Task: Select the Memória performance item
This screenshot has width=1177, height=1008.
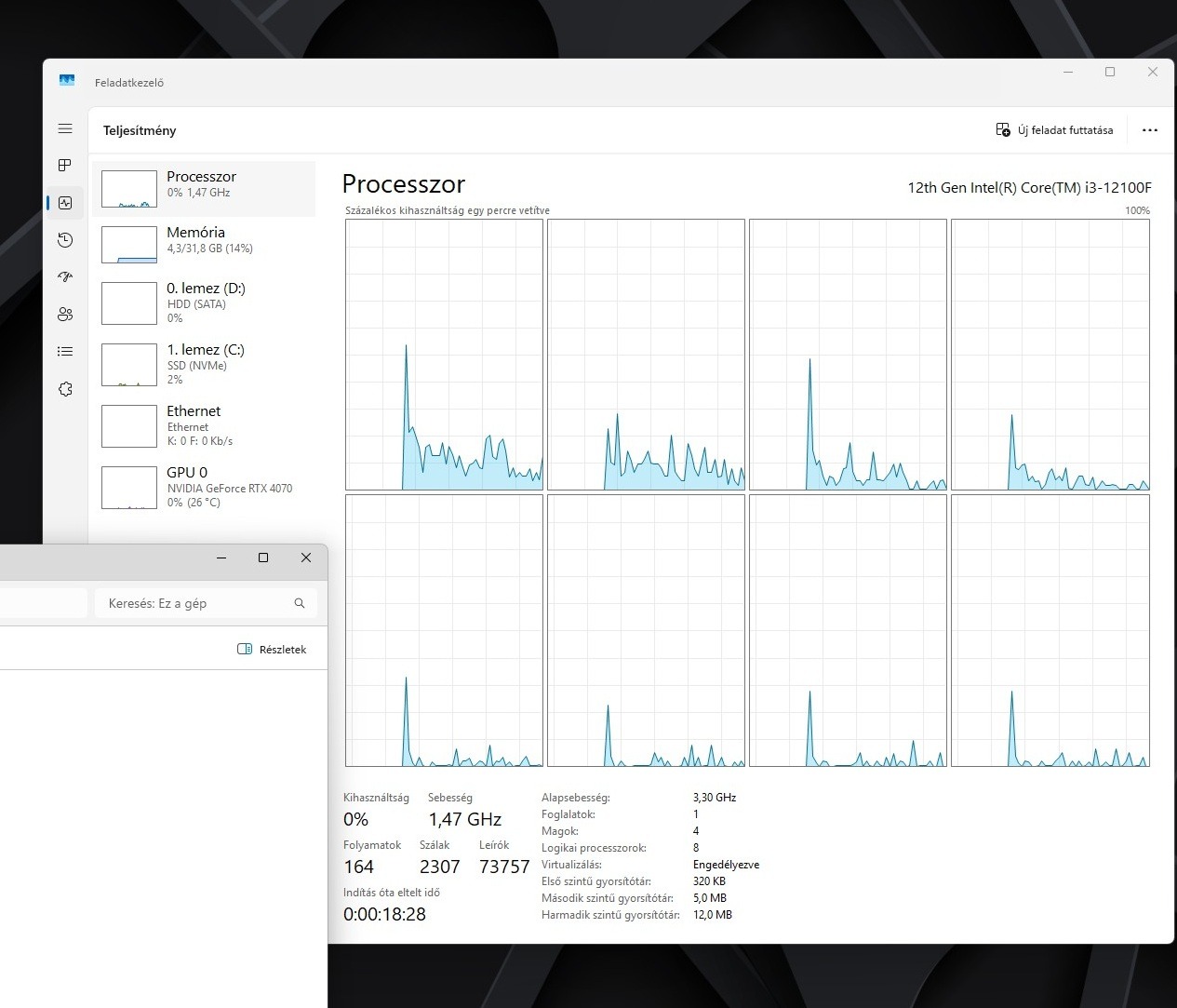Action: coord(204,245)
